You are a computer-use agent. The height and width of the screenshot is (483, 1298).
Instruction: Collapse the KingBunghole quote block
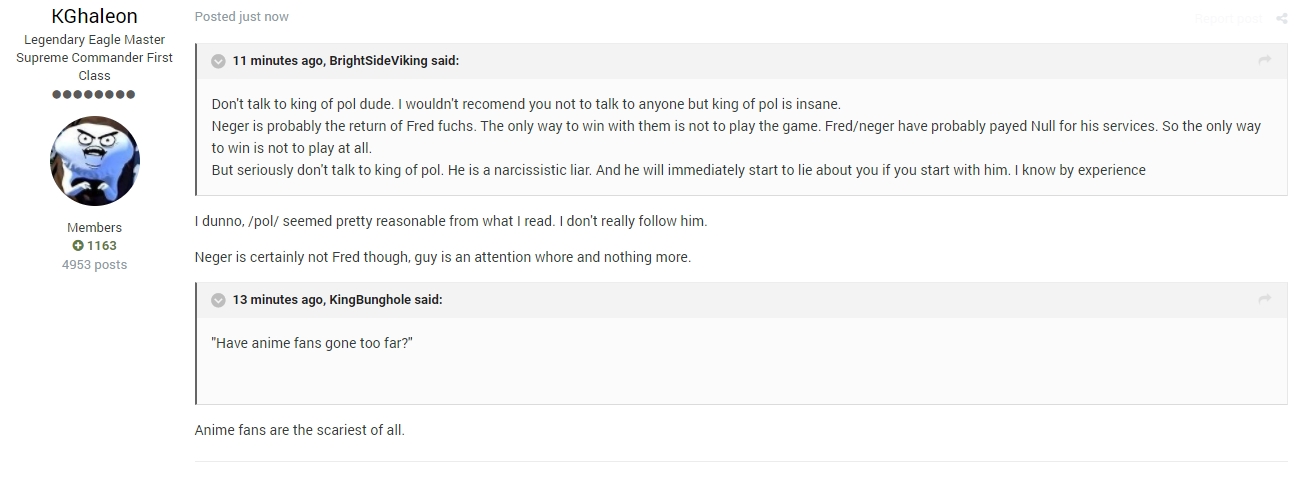point(218,300)
